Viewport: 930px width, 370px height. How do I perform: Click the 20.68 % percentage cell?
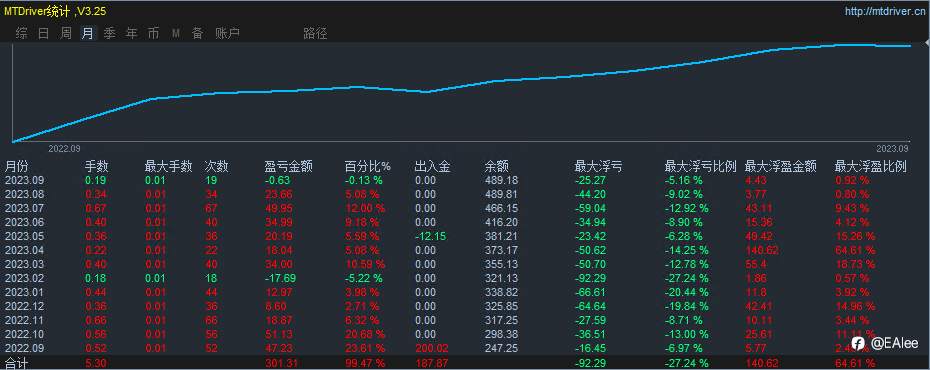(x=365, y=334)
